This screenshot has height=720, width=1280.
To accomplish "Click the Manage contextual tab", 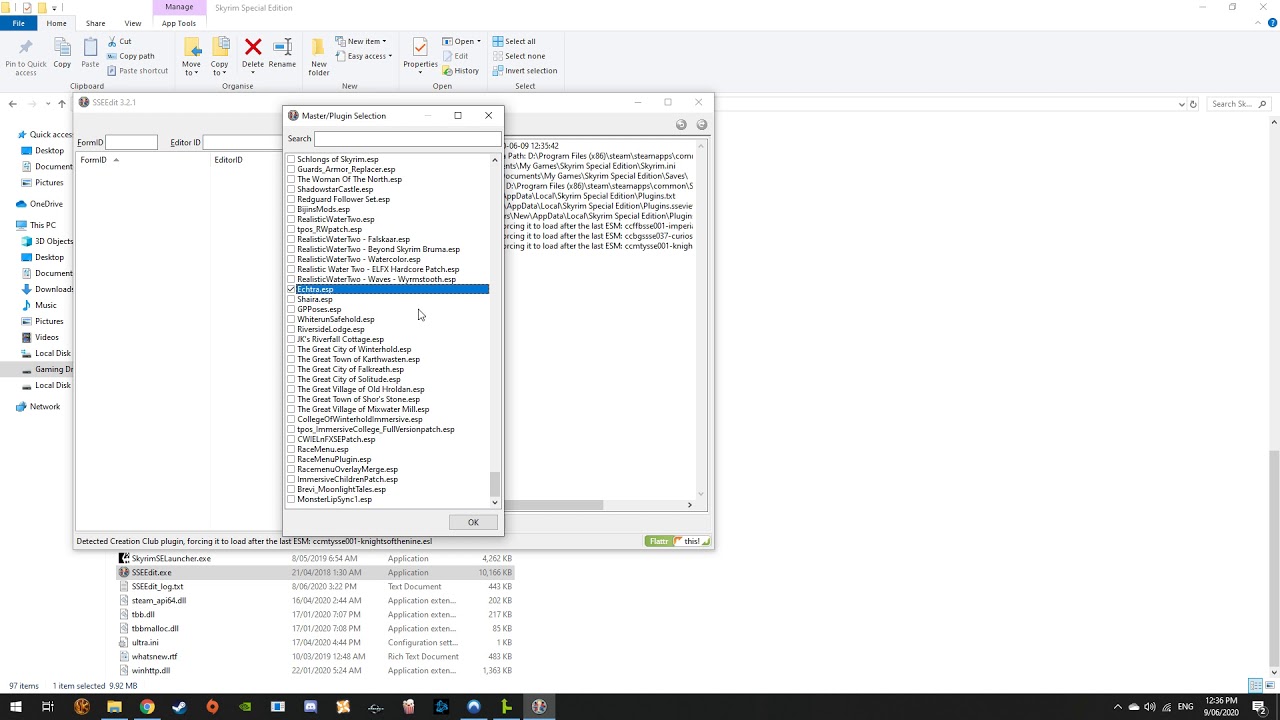I will point(179,7).
